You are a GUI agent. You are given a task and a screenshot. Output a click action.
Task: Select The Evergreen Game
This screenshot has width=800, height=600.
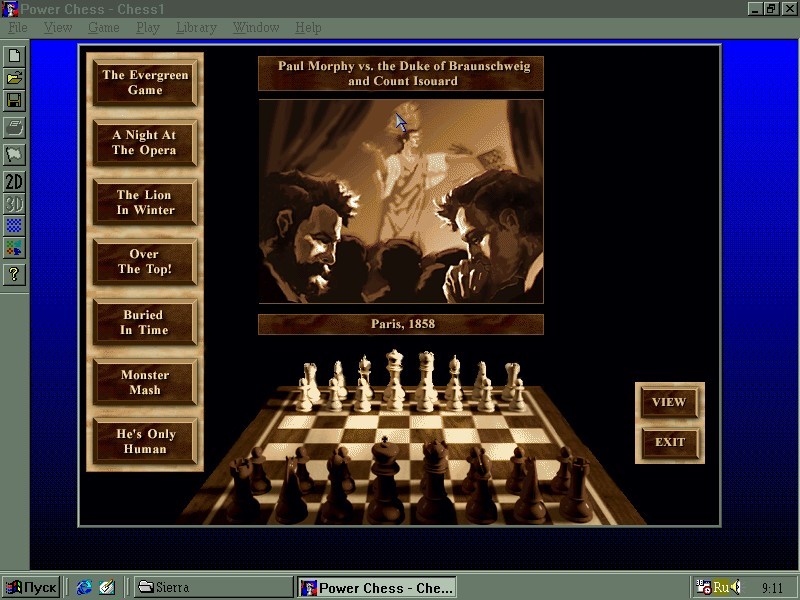coord(145,83)
